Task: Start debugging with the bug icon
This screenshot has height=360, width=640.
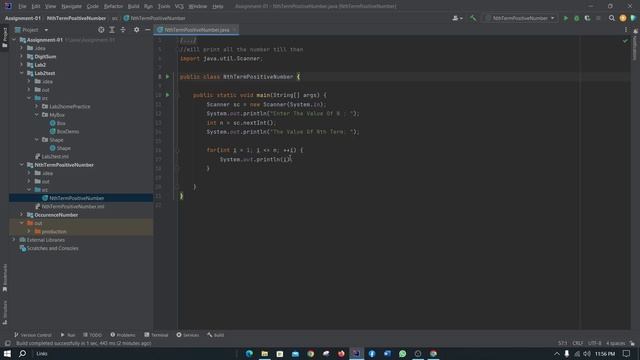Action: (x=576, y=18)
